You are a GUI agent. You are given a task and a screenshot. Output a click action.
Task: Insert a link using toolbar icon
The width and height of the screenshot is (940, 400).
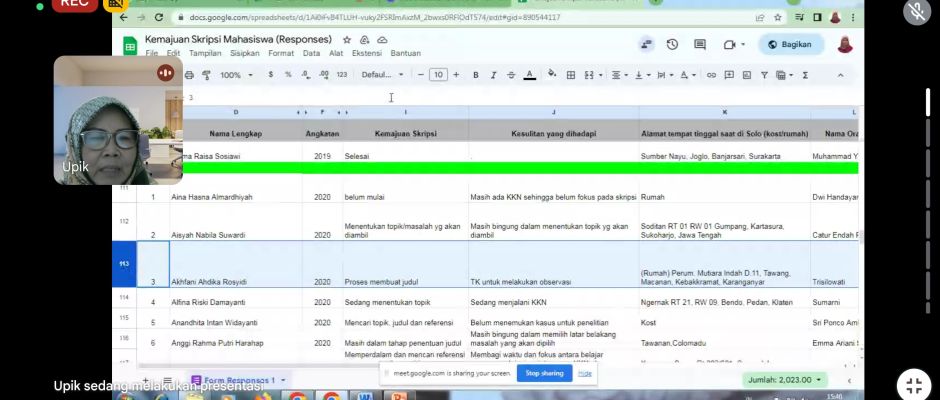tap(711, 75)
